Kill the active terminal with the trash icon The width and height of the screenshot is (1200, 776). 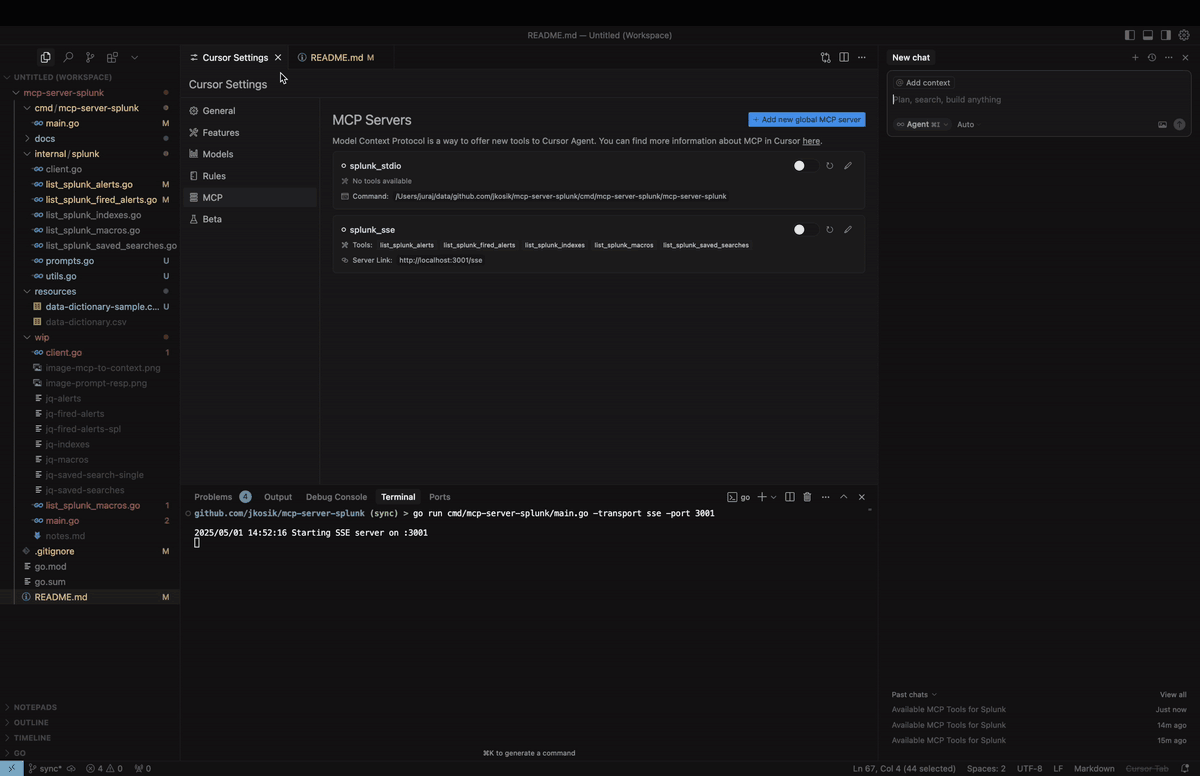pos(807,496)
